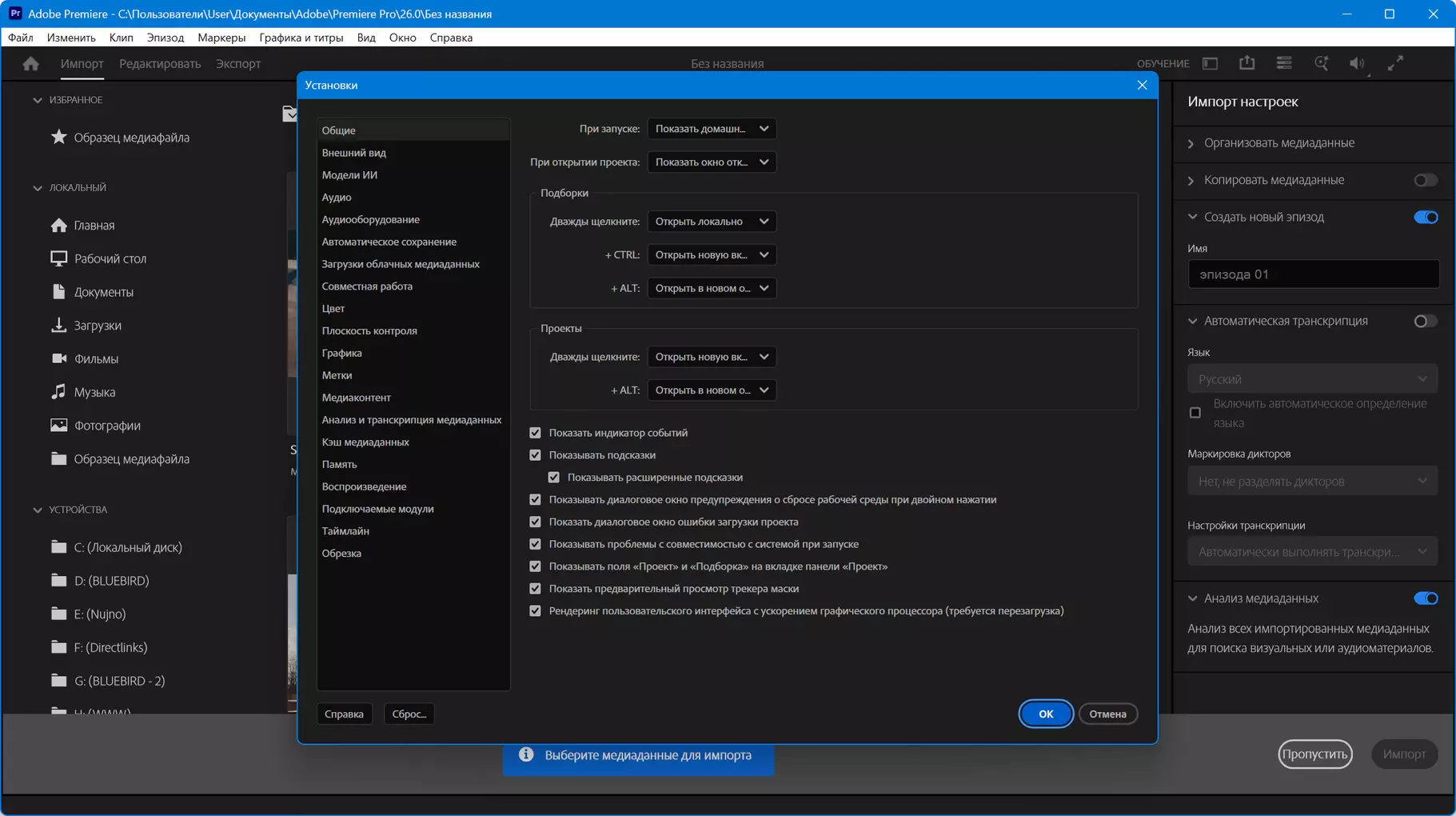
Task: Click the Пропустить button
Action: click(1315, 754)
